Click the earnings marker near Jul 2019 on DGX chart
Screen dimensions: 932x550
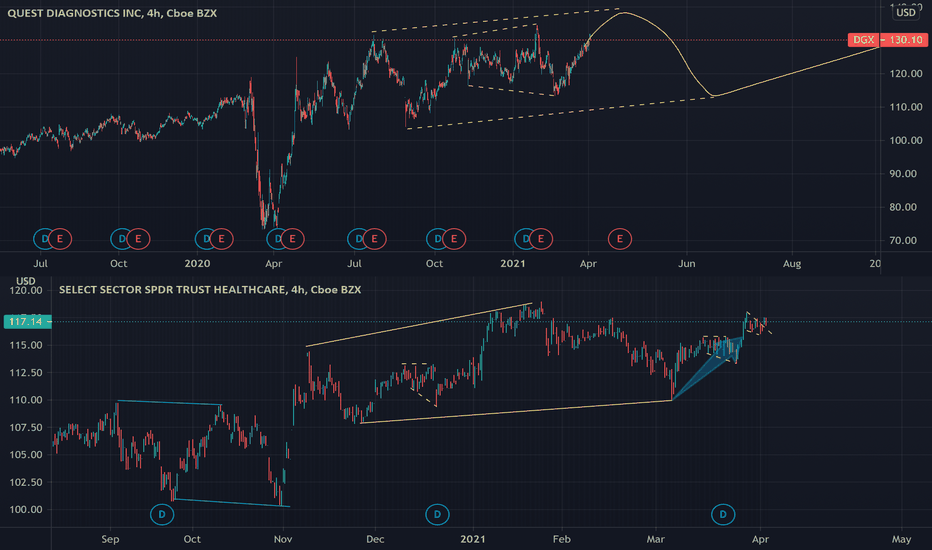pyautogui.click(x=60, y=239)
